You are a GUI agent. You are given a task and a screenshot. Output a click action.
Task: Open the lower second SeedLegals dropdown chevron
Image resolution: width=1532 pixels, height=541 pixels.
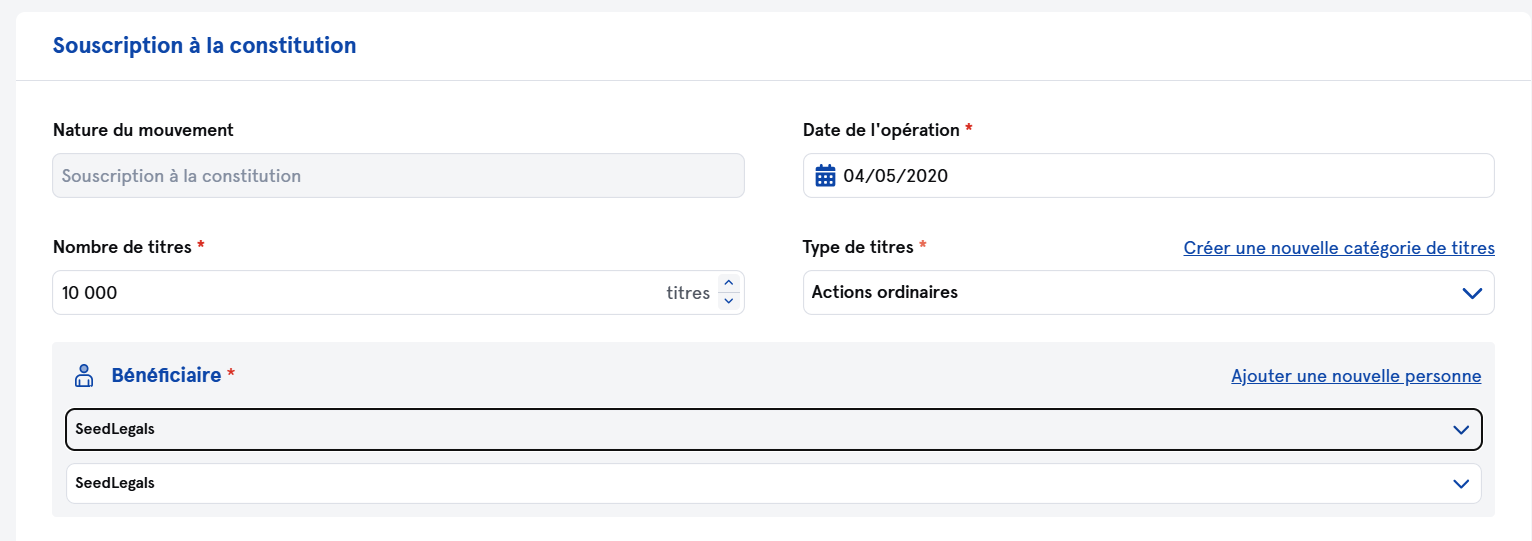pyautogui.click(x=1461, y=483)
